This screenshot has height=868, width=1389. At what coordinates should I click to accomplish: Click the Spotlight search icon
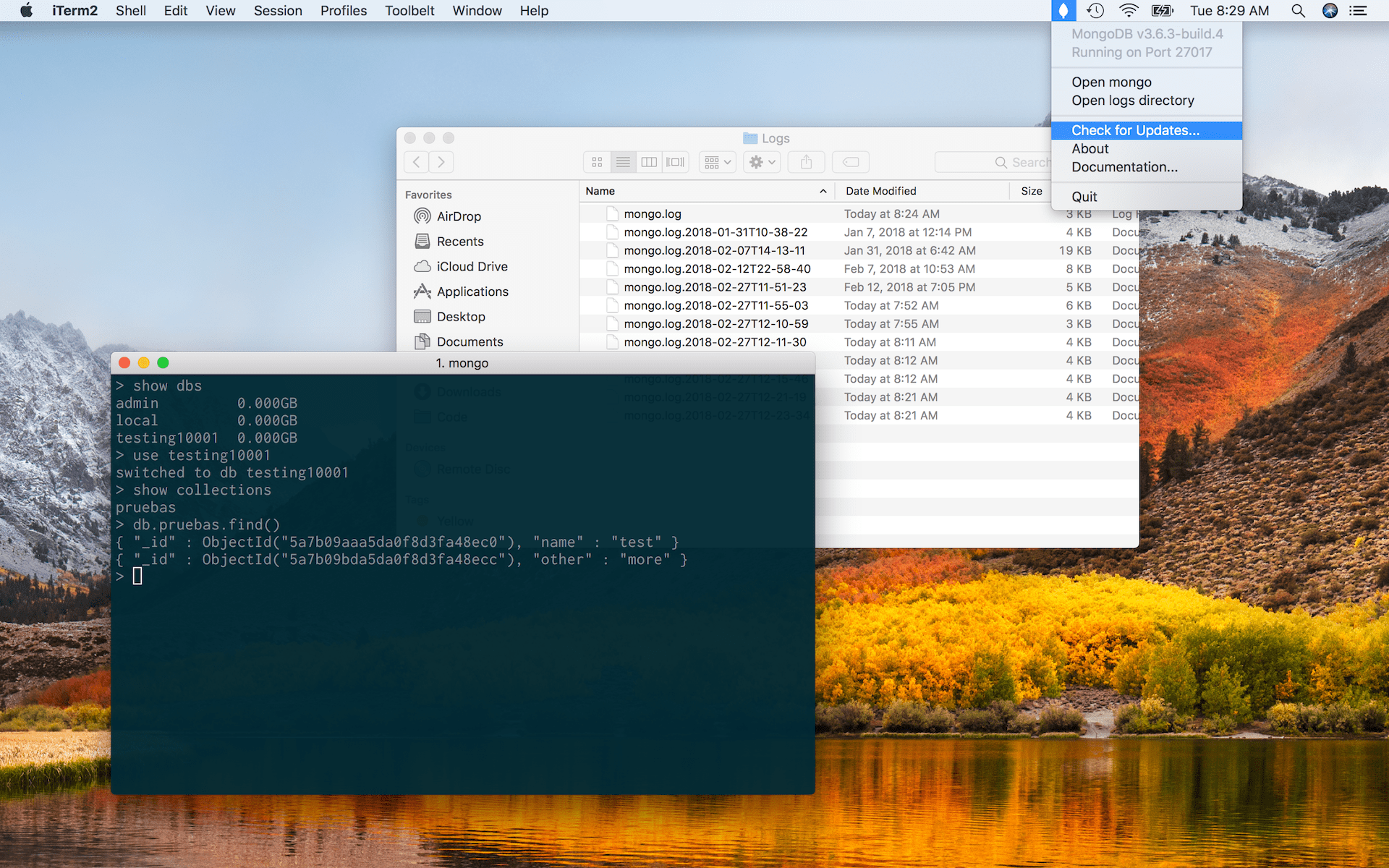click(x=1298, y=11)
